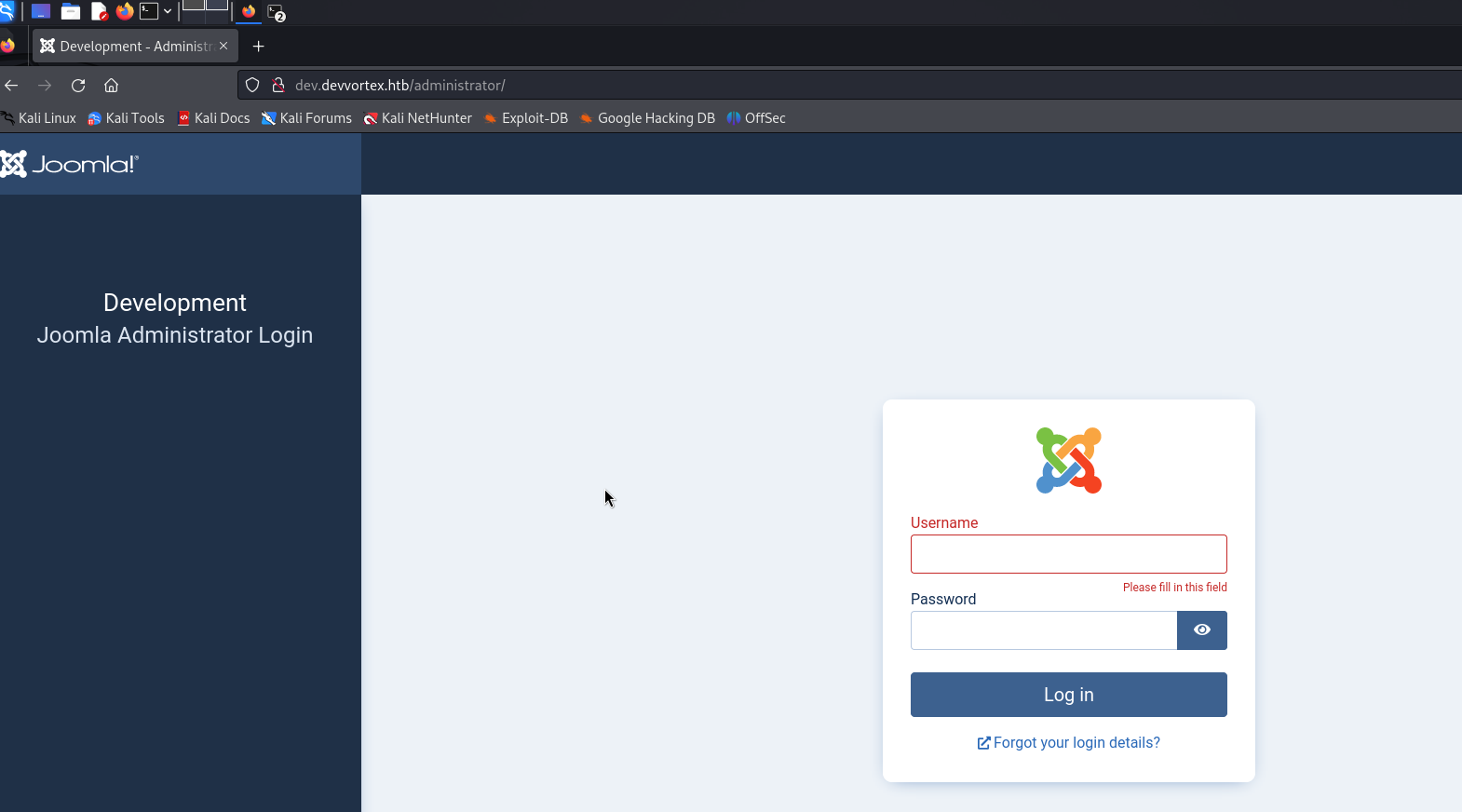Focus the Password input field
The image size is (1462, 812).
click(1043, 630)
